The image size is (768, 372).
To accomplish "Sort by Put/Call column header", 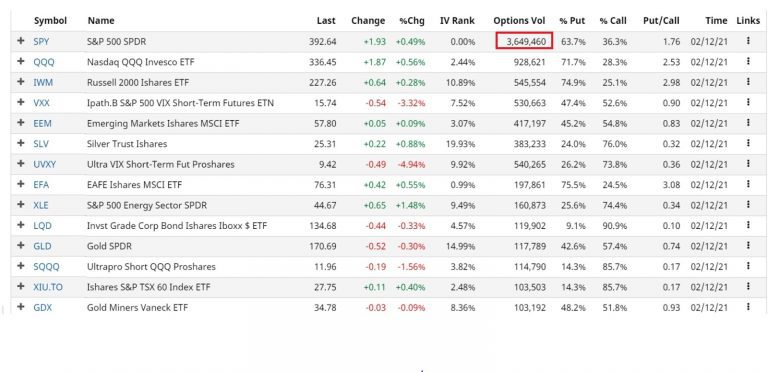I will click(x=661, y=21).
